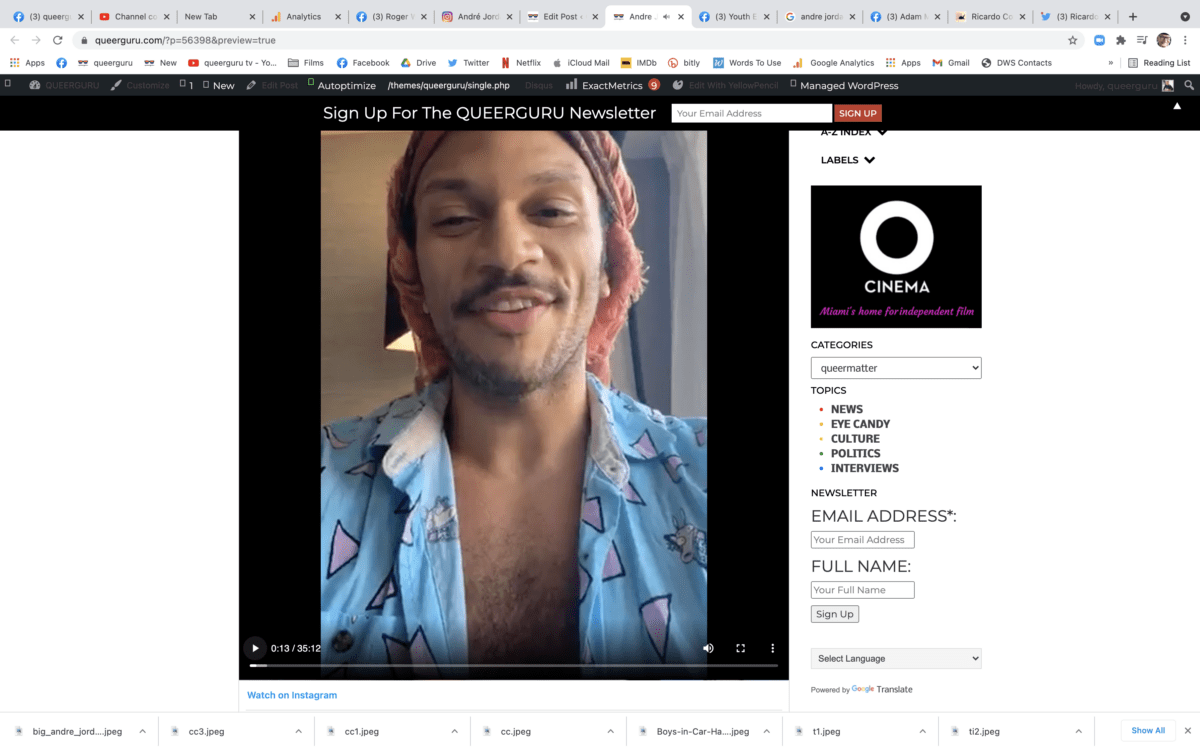Open Managed WordPress admin menu

[x=844, y=86]
